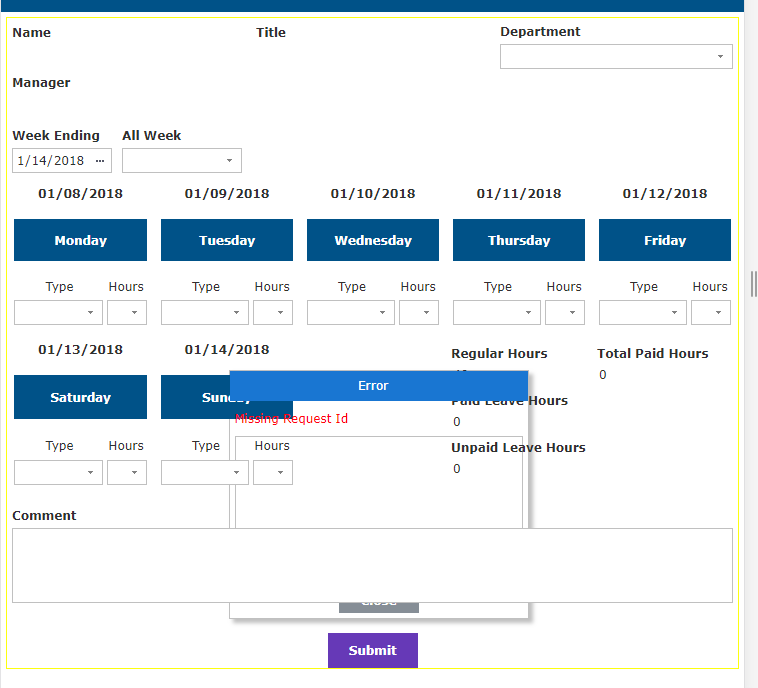Expand Tuesday's Type dropdown
The height and width of the screenshot is (688, 758).
pyautogui.click(x=204, y=313)
